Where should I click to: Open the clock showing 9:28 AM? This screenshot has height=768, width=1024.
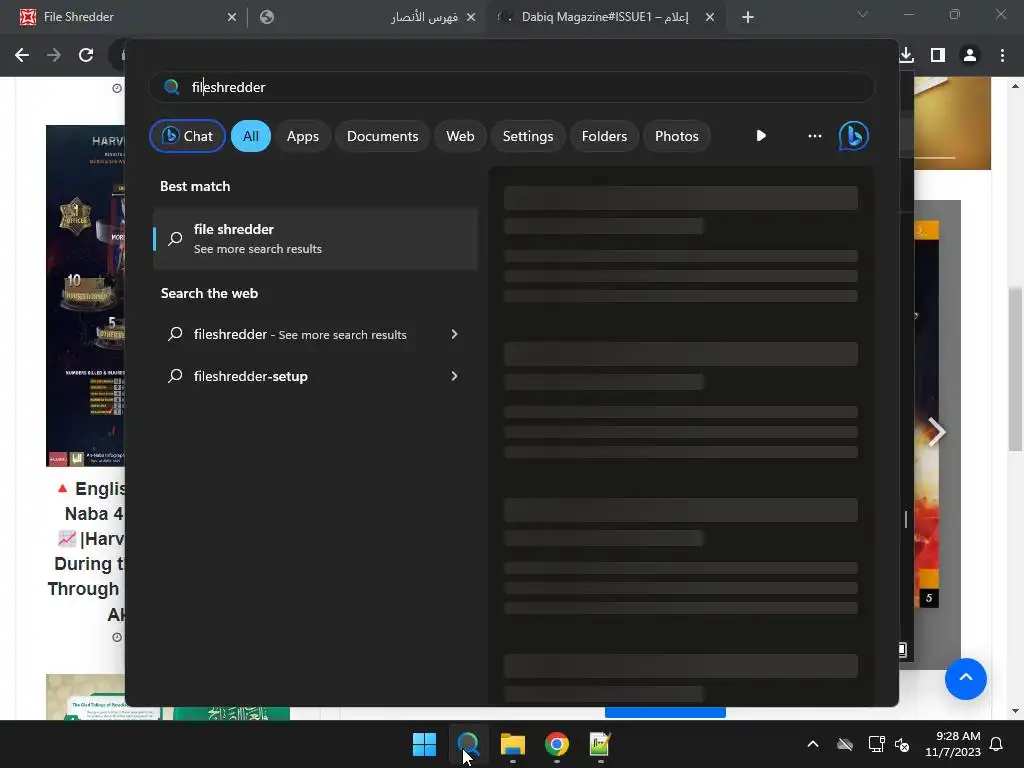pyautogui.click(x=953, y=744)
